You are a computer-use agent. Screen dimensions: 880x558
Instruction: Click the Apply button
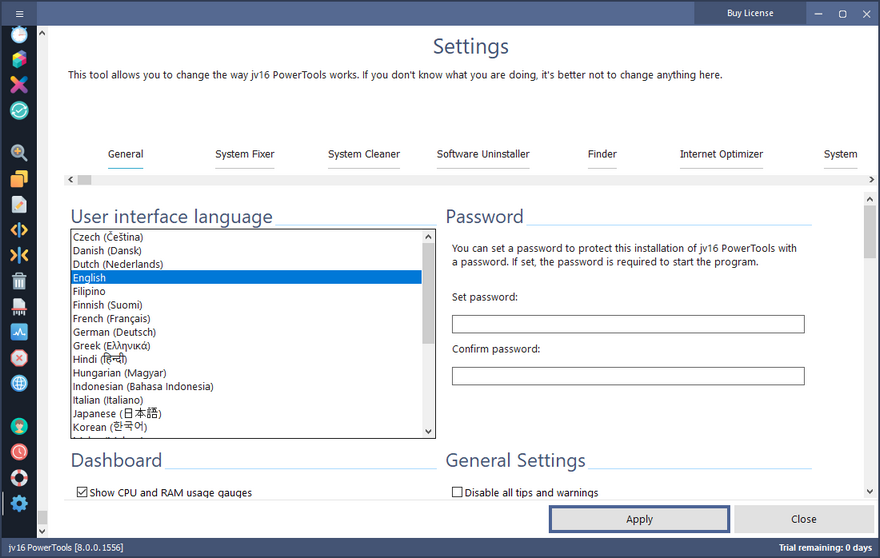point(639,519)
